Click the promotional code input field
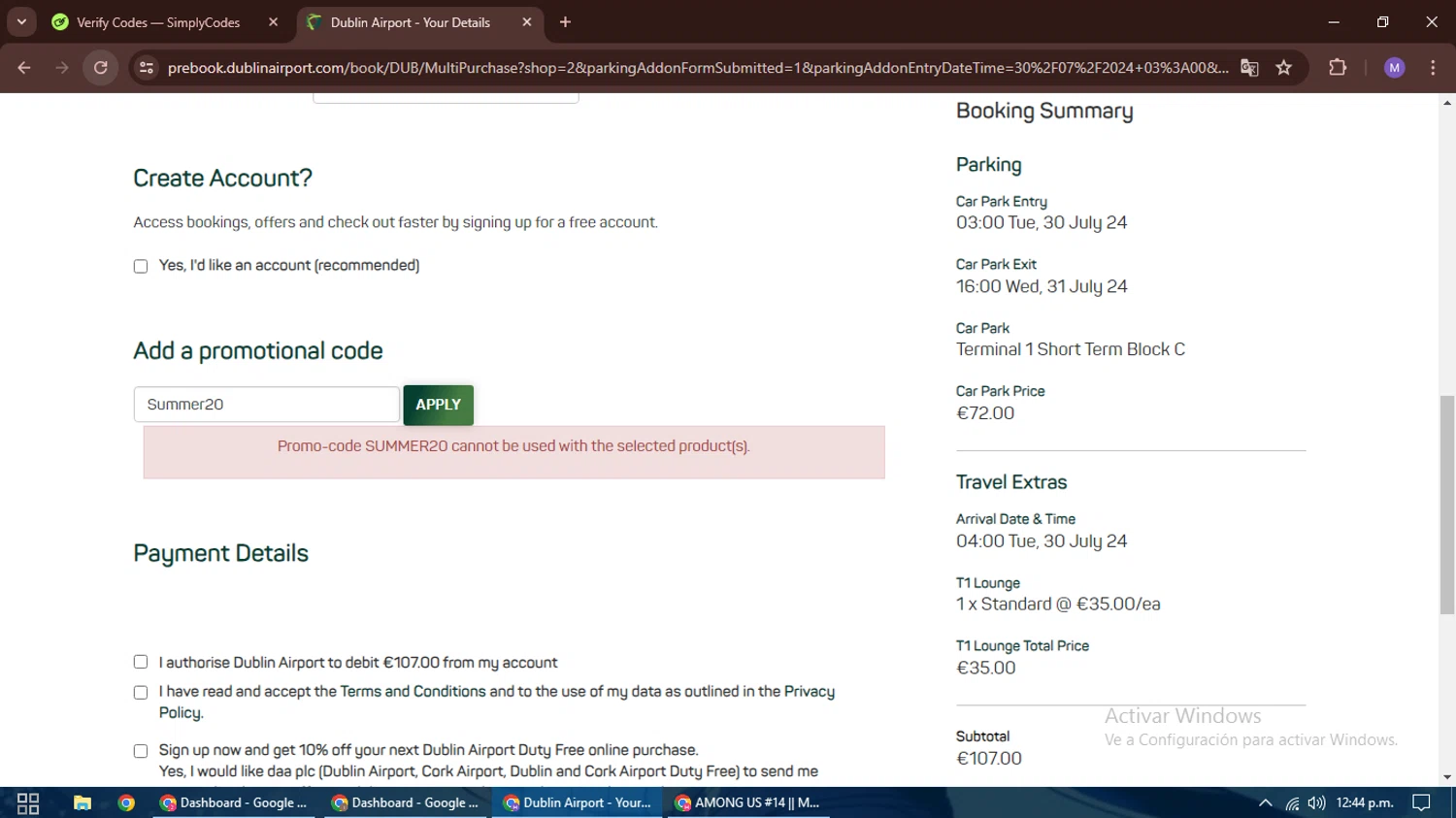This screenshot has width=1456, height=818. click(266, 405)
